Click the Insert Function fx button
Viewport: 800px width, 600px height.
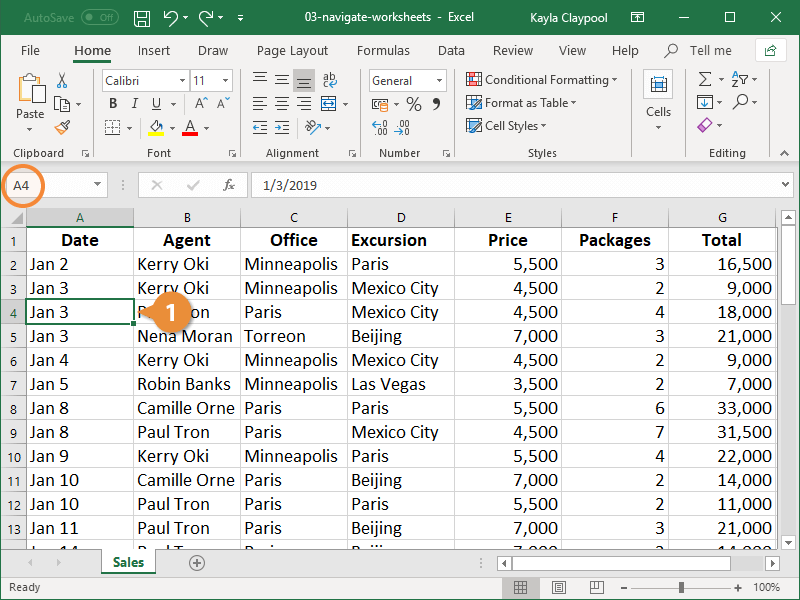229,185
